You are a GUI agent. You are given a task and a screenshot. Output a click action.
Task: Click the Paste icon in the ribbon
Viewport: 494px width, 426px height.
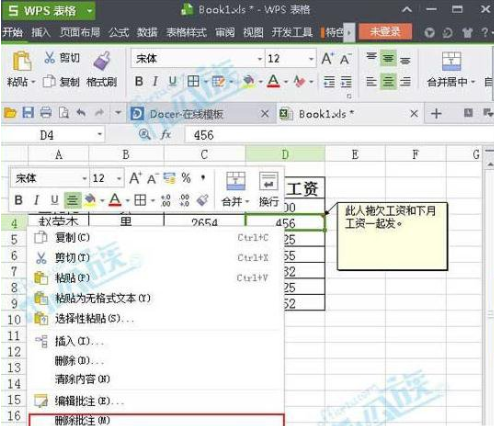click(x=22, y=61)
